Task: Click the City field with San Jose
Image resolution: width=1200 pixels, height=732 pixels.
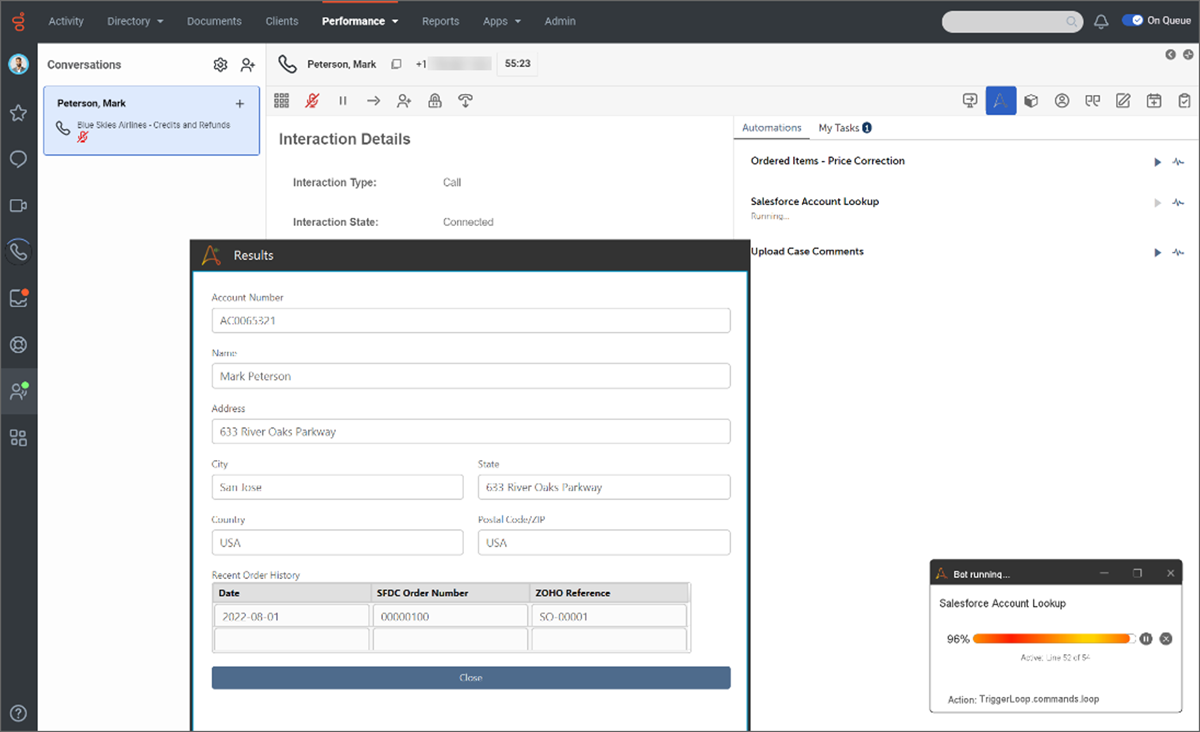Action: pos(338,487)
